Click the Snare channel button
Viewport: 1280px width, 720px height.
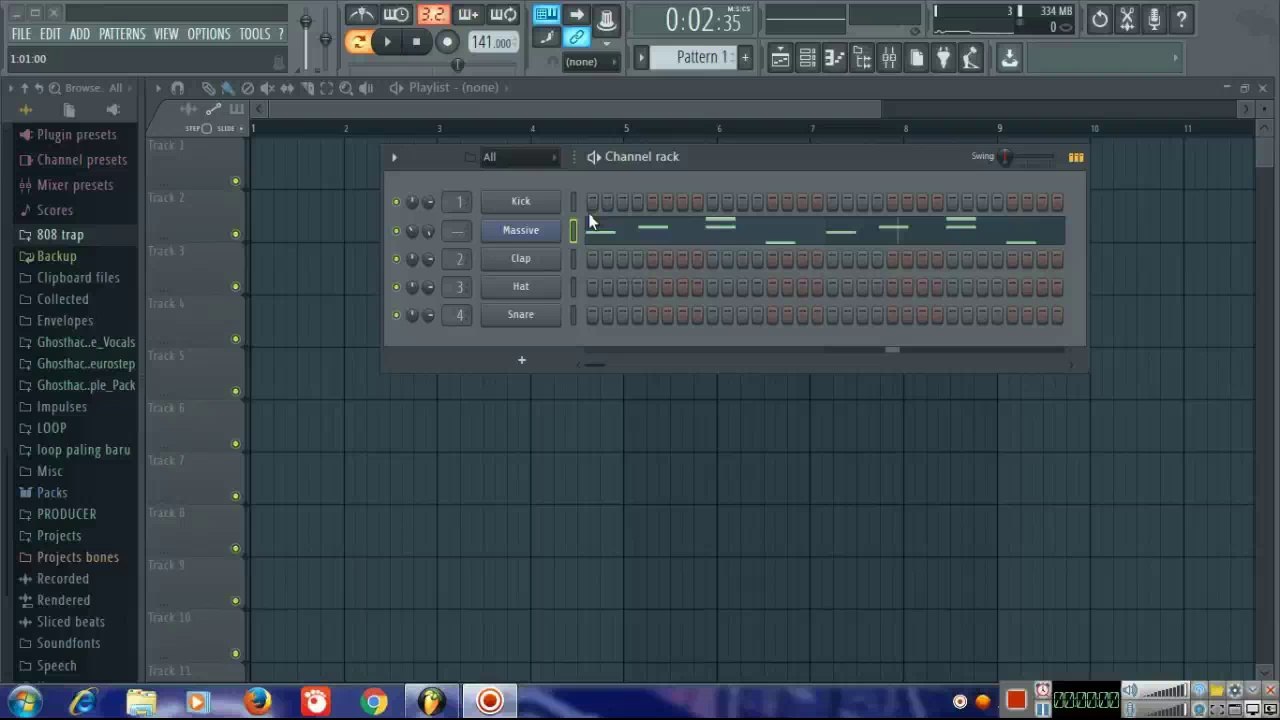521,315
